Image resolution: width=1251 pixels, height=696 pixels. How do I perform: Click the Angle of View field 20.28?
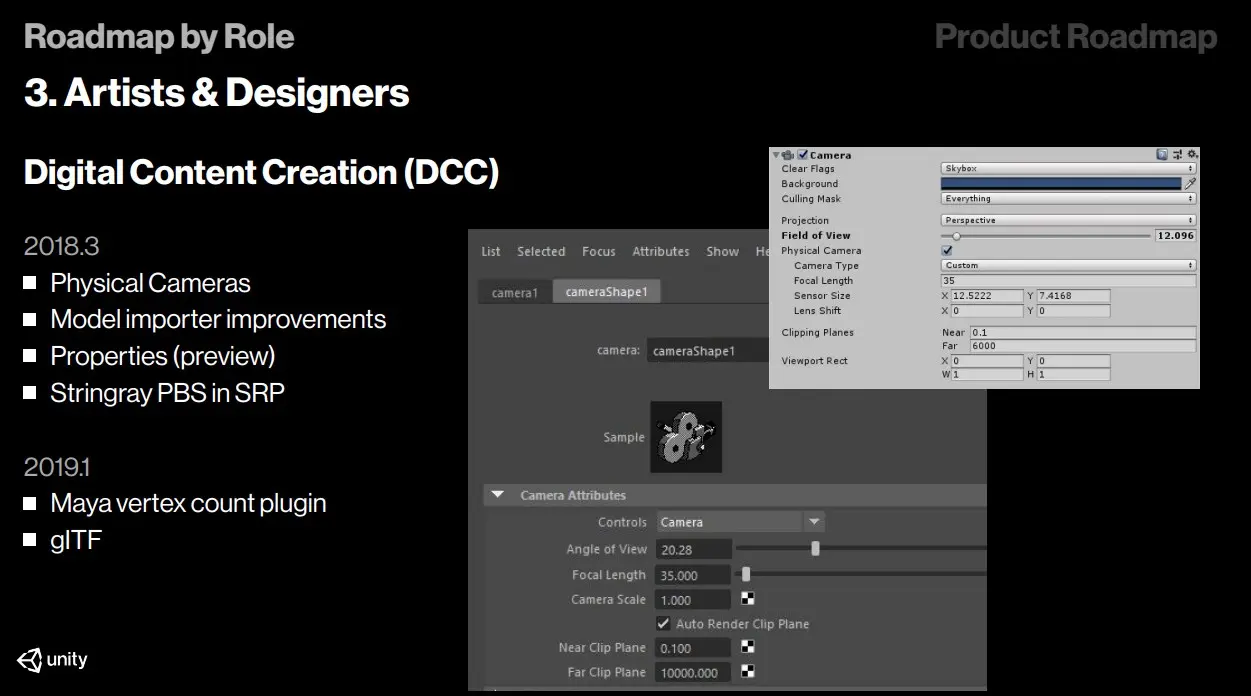693,549
